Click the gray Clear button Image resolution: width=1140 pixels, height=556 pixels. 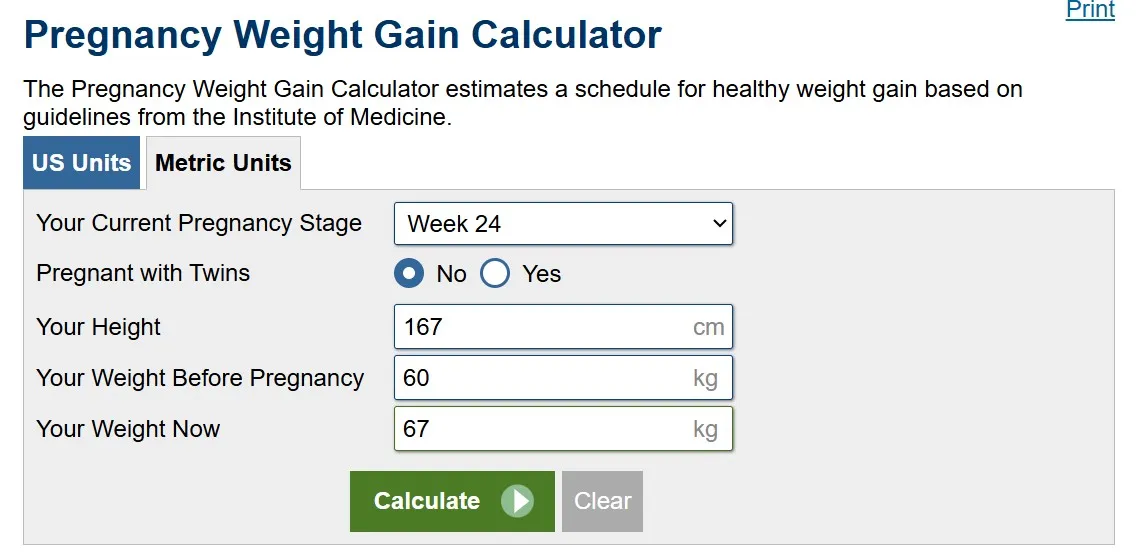[x=602, y=501]
